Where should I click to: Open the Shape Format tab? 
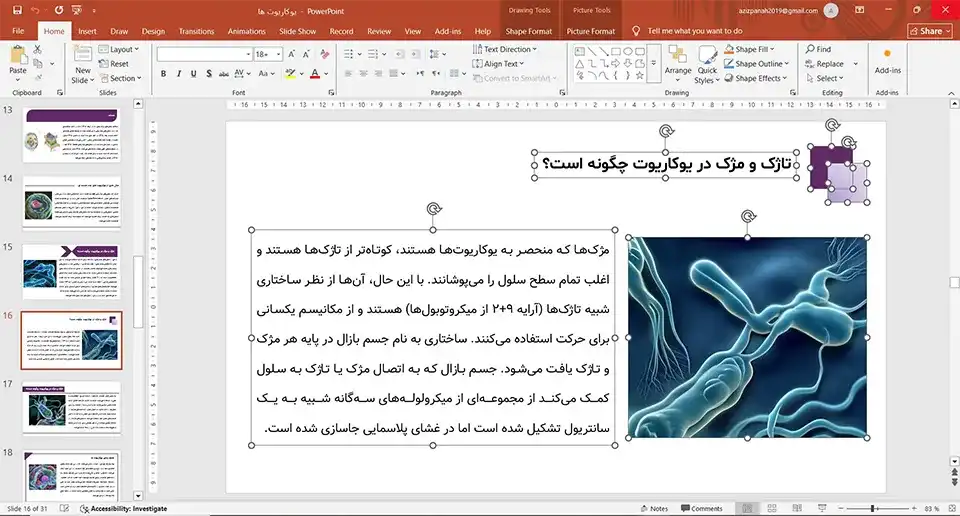[x=528, y=31]
